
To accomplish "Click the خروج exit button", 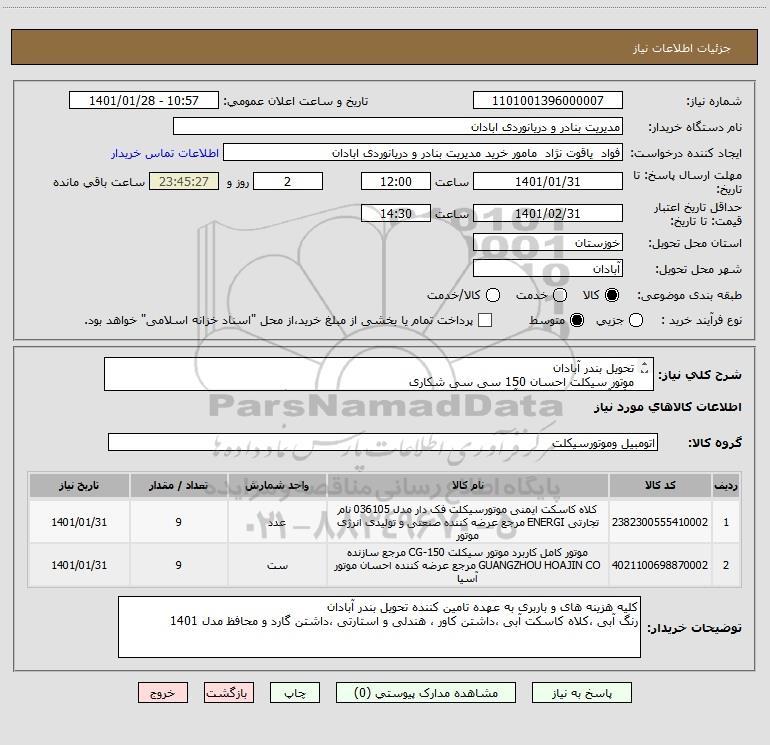I will pyautogui.click(x=163, y=693).
